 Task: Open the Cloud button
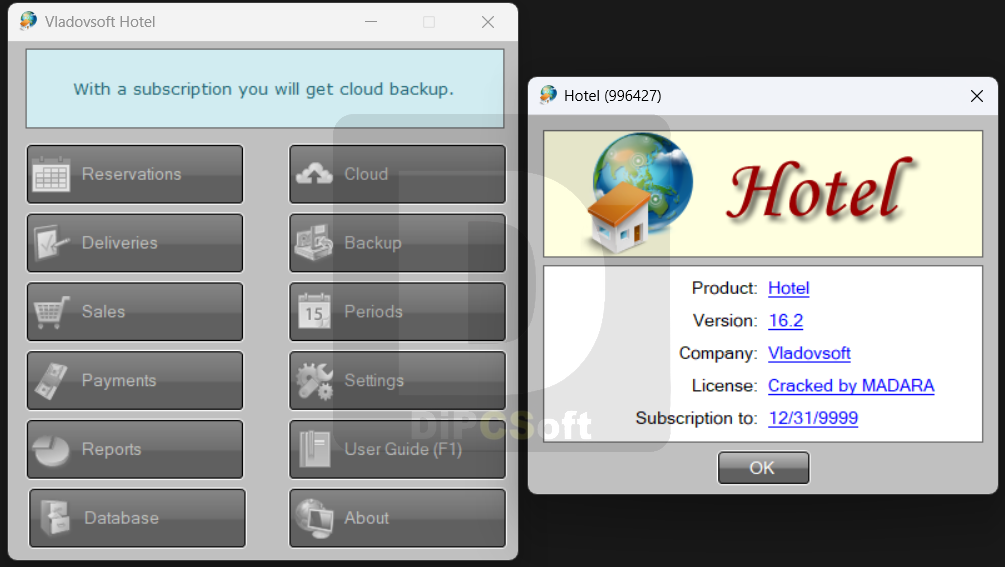click(x=397, y=174)
